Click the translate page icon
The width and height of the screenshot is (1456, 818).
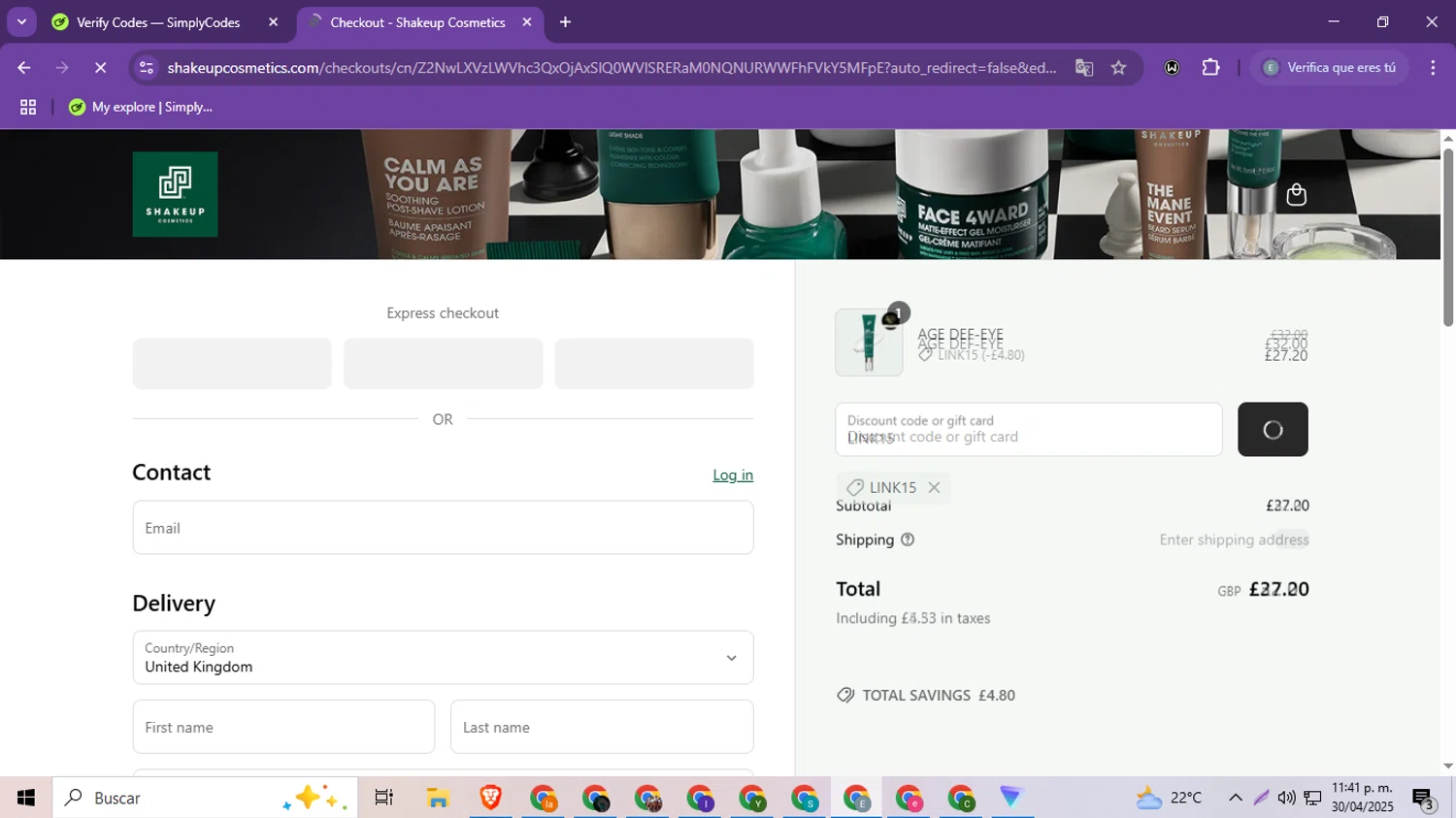pos(1084,68)
